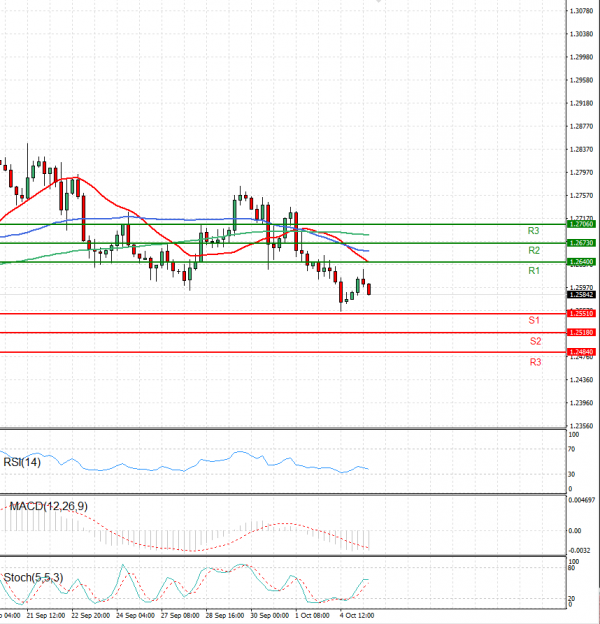Click the RSI axis value 70
600x624 pixels.
click(x=571, y=449)
